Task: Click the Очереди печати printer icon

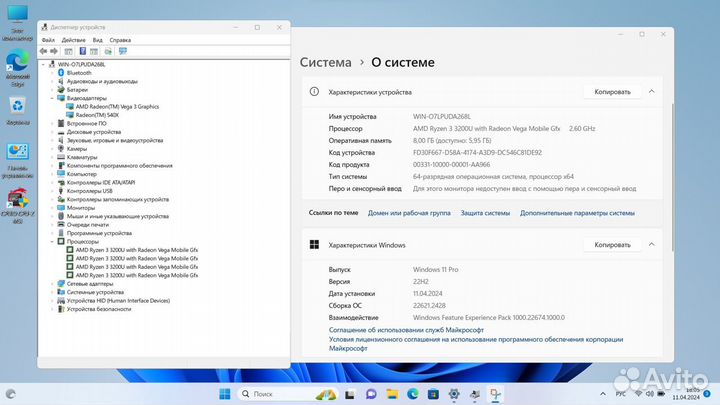Action: 61,225
